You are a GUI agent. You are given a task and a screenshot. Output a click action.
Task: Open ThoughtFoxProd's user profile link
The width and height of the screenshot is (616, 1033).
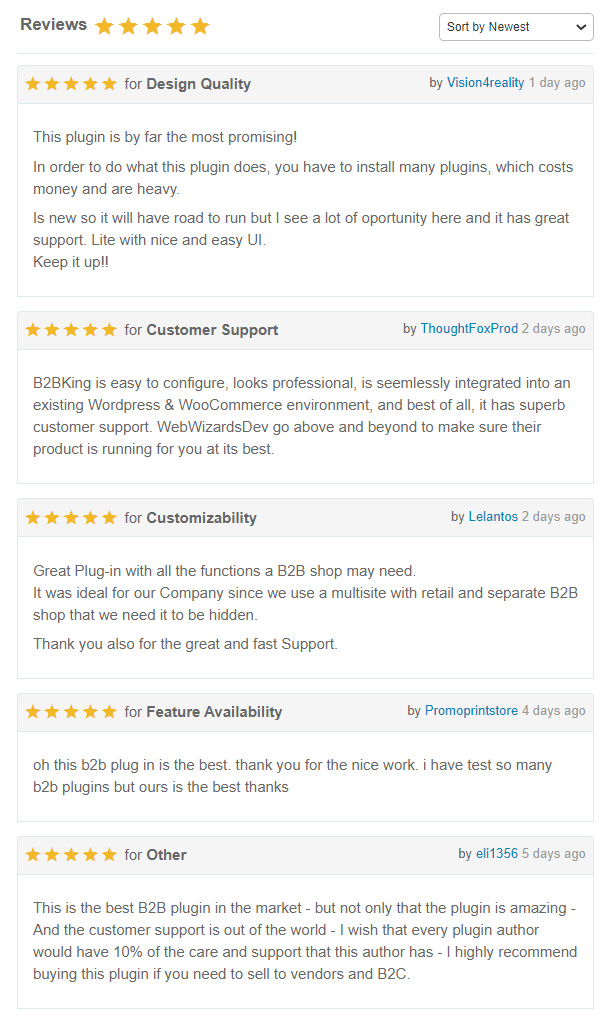[469, 329]
